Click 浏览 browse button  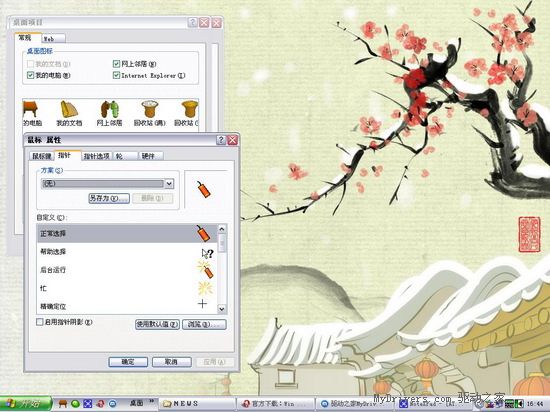[204, 324]
